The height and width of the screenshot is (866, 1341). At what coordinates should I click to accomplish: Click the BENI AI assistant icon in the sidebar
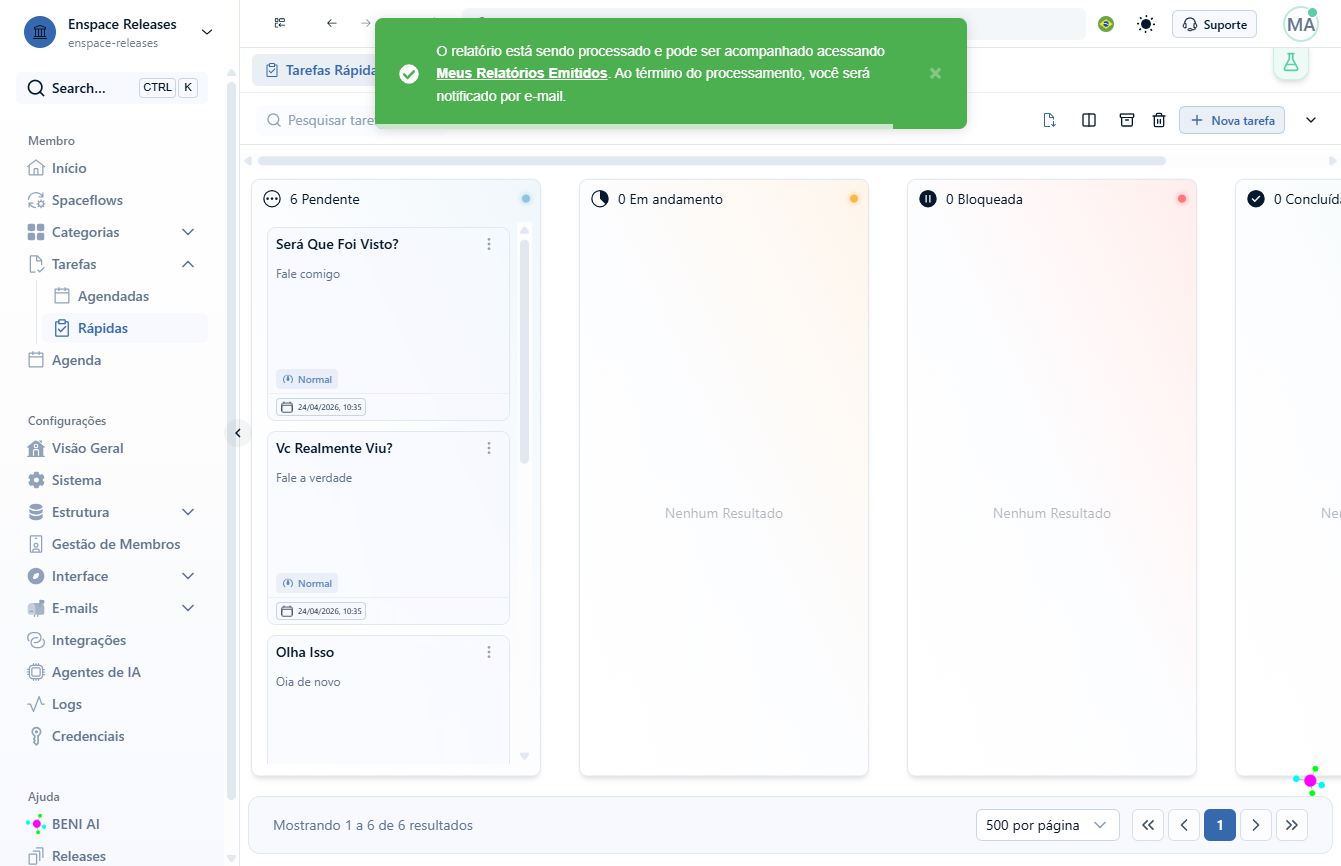[x=36, y=824]
